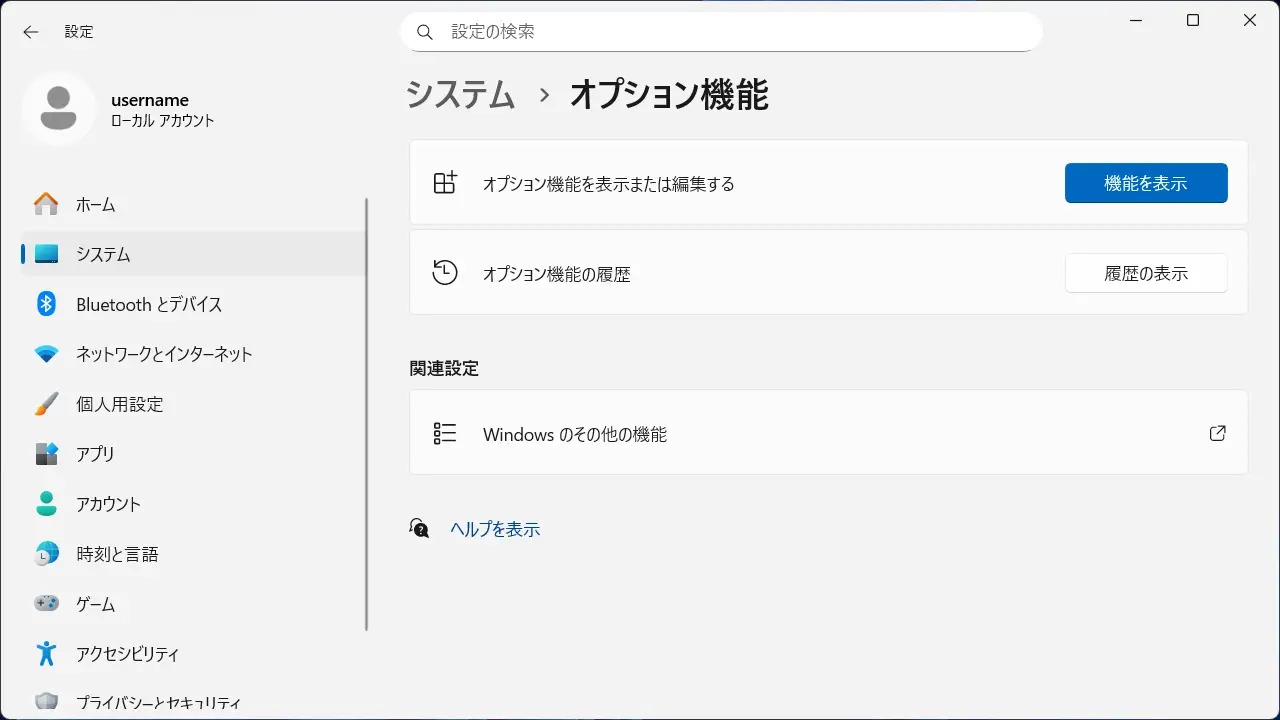Open the ヘルプを表示 link
1280x720 pixels.
coord(495,529)
